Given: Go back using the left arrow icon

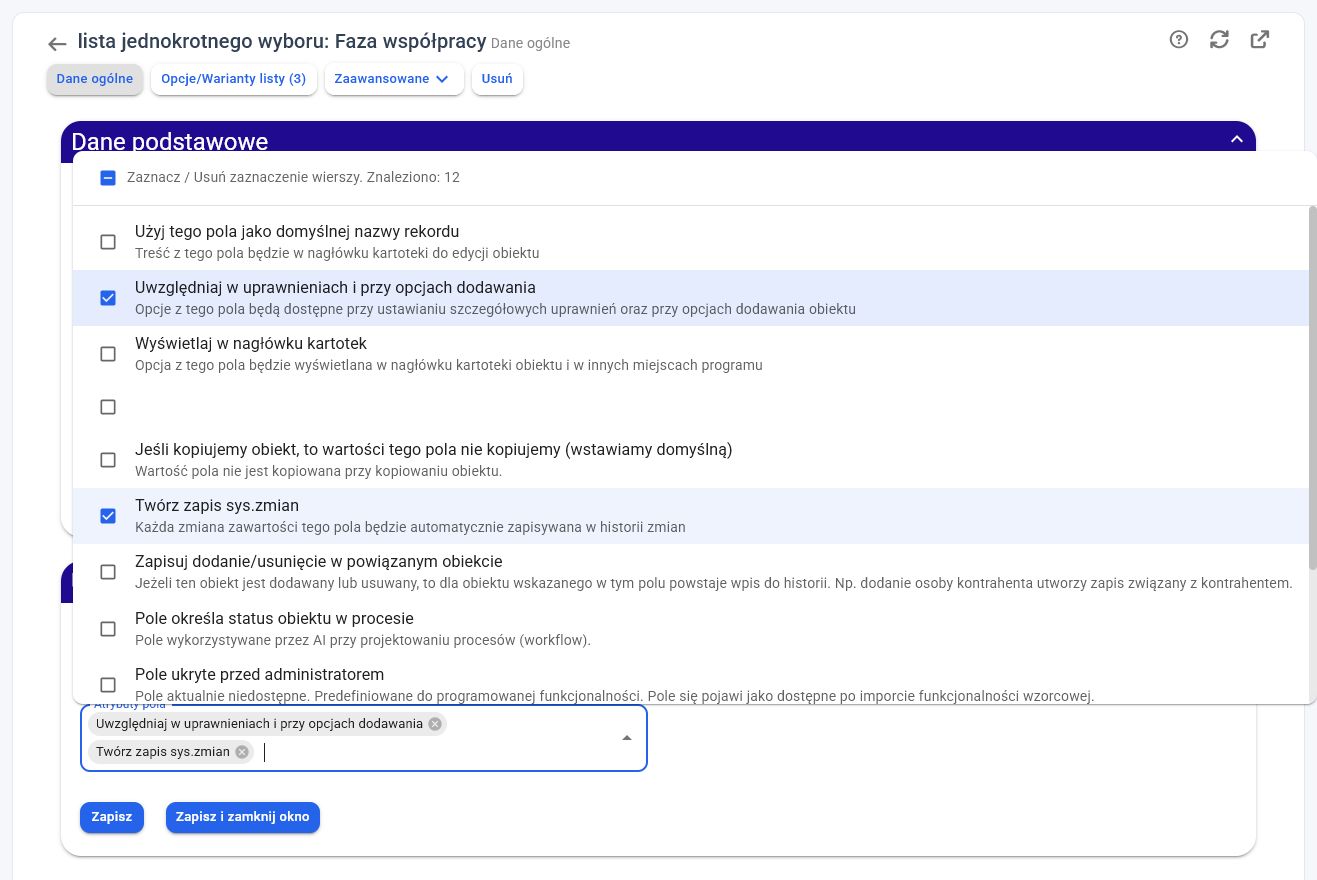Looking at the screenshot, I should 57,44.
